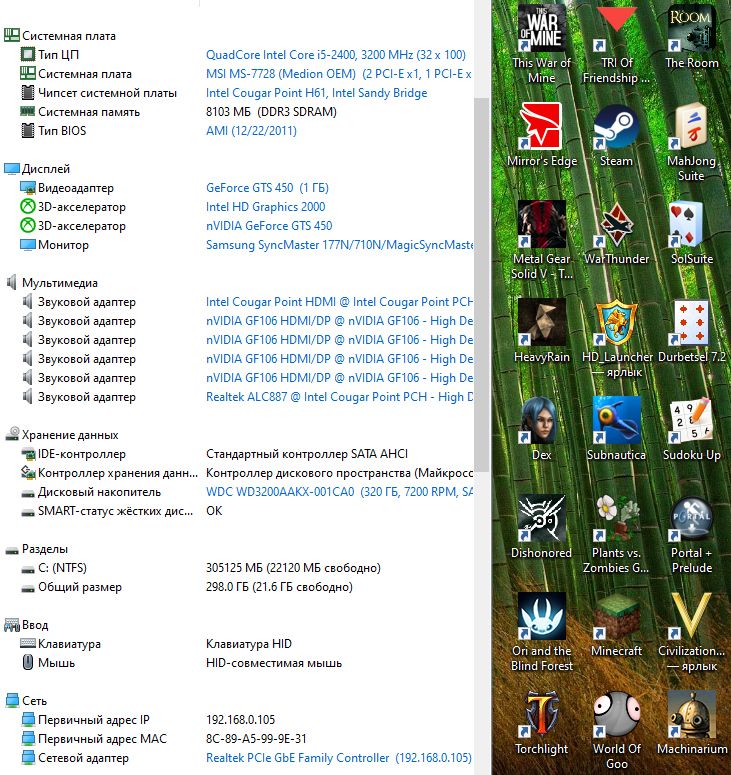Open Realtek PCIe GbE Family Controller link
731x775 pixels.
339,758
